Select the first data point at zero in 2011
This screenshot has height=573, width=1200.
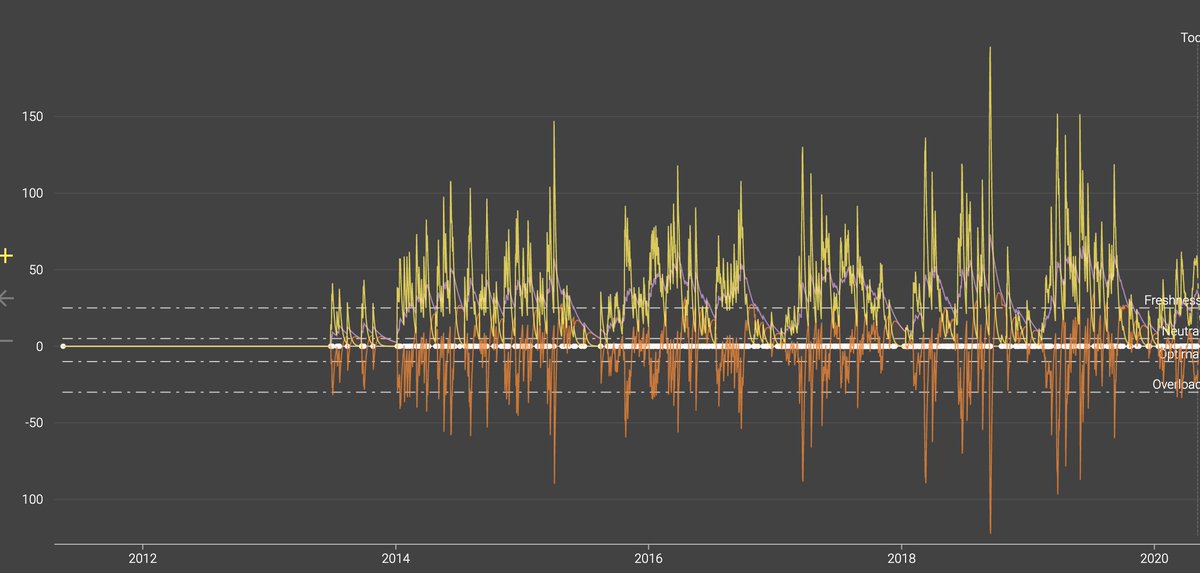coord(62,346)
